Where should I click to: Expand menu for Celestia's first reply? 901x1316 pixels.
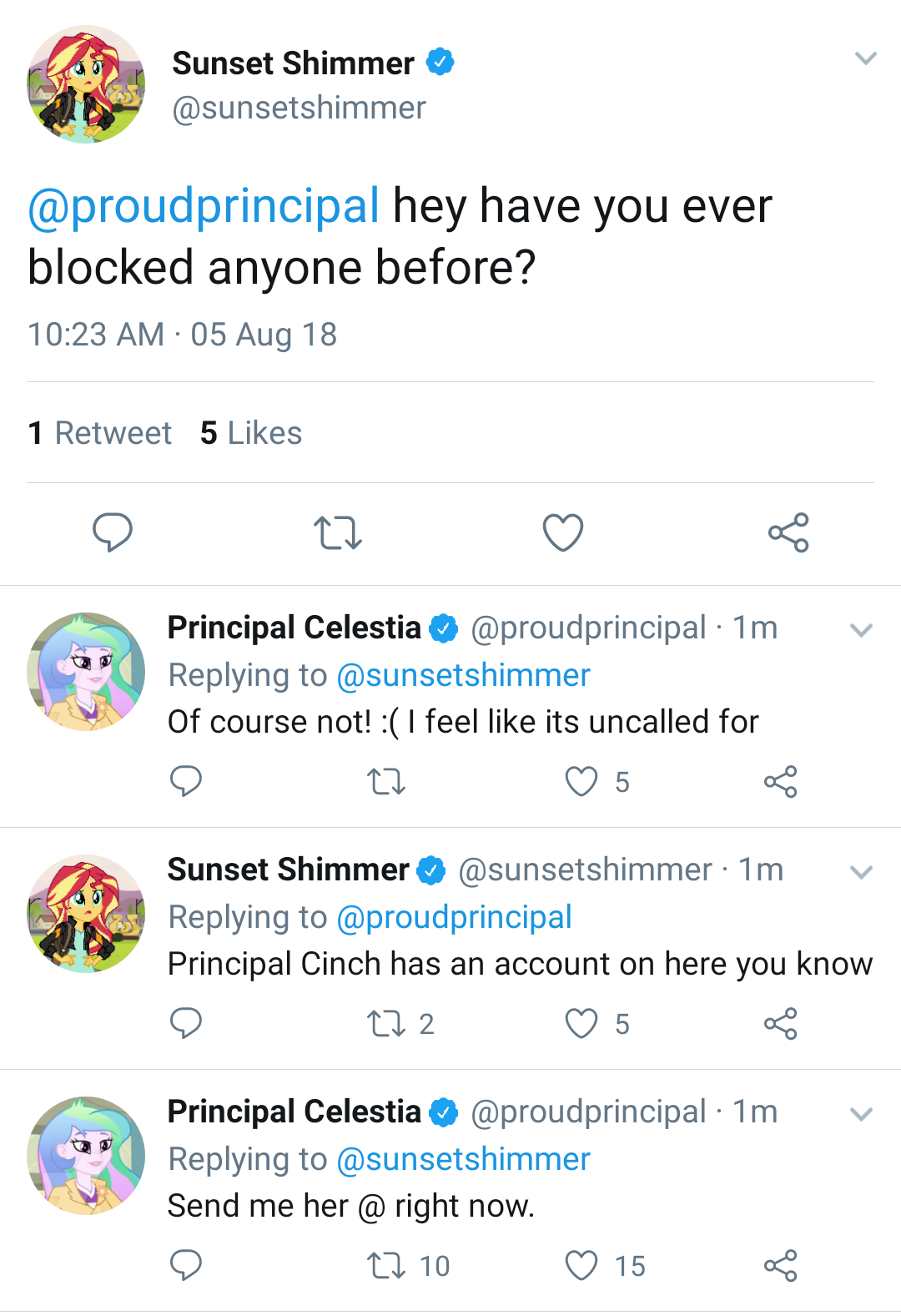click(861, 630)
